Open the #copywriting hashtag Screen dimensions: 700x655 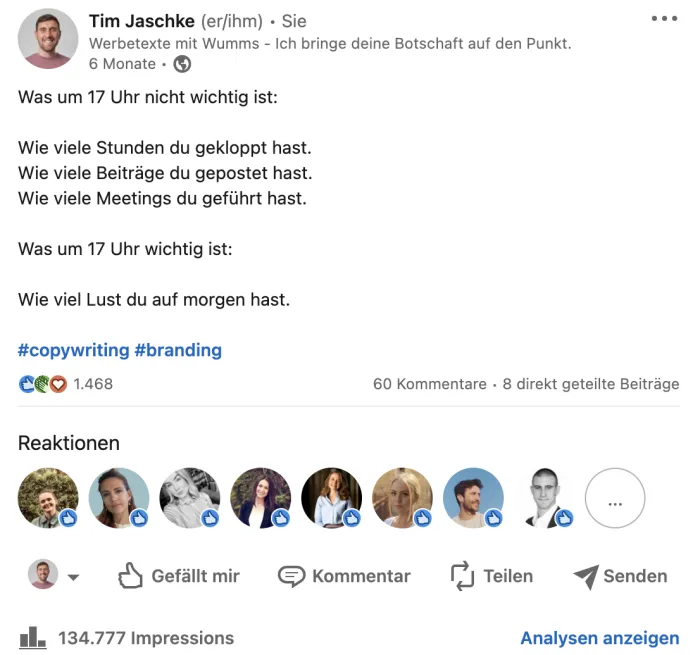(74, 350)
